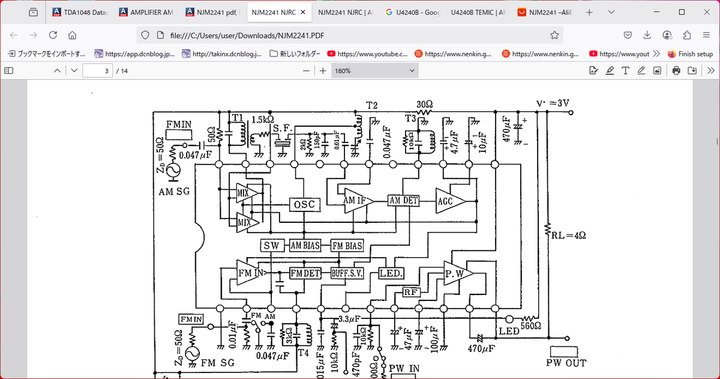Select the add text tool
The width and height of the screenshot is (720, 379).
pyautogui.click(x=625, y=71)
